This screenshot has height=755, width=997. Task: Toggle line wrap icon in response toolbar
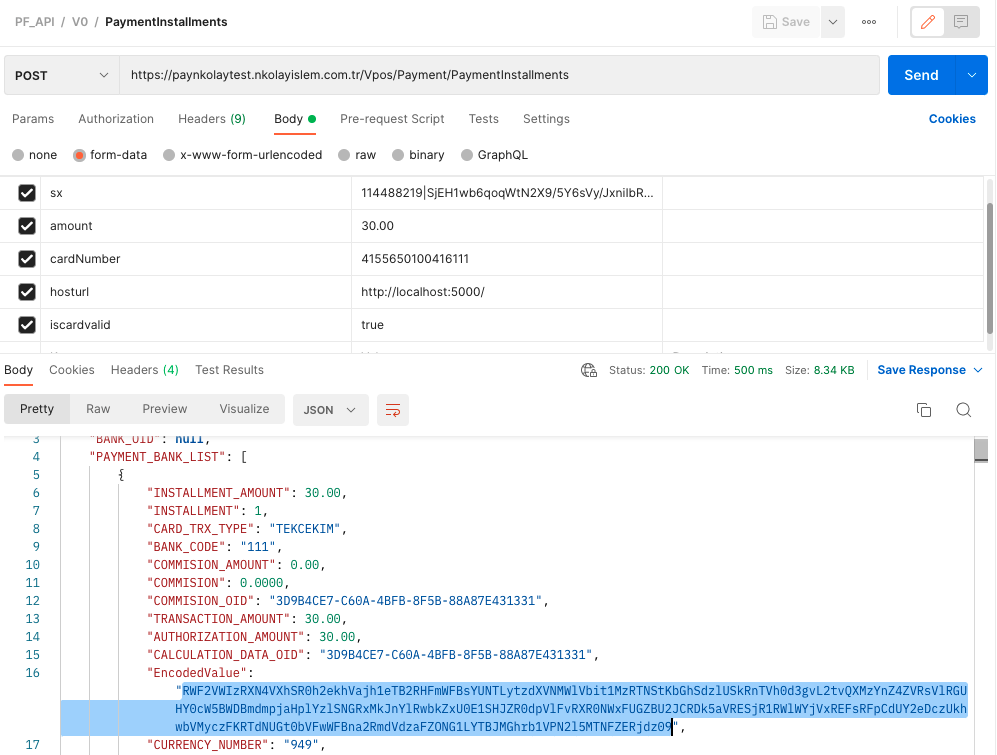coord(393,410)
